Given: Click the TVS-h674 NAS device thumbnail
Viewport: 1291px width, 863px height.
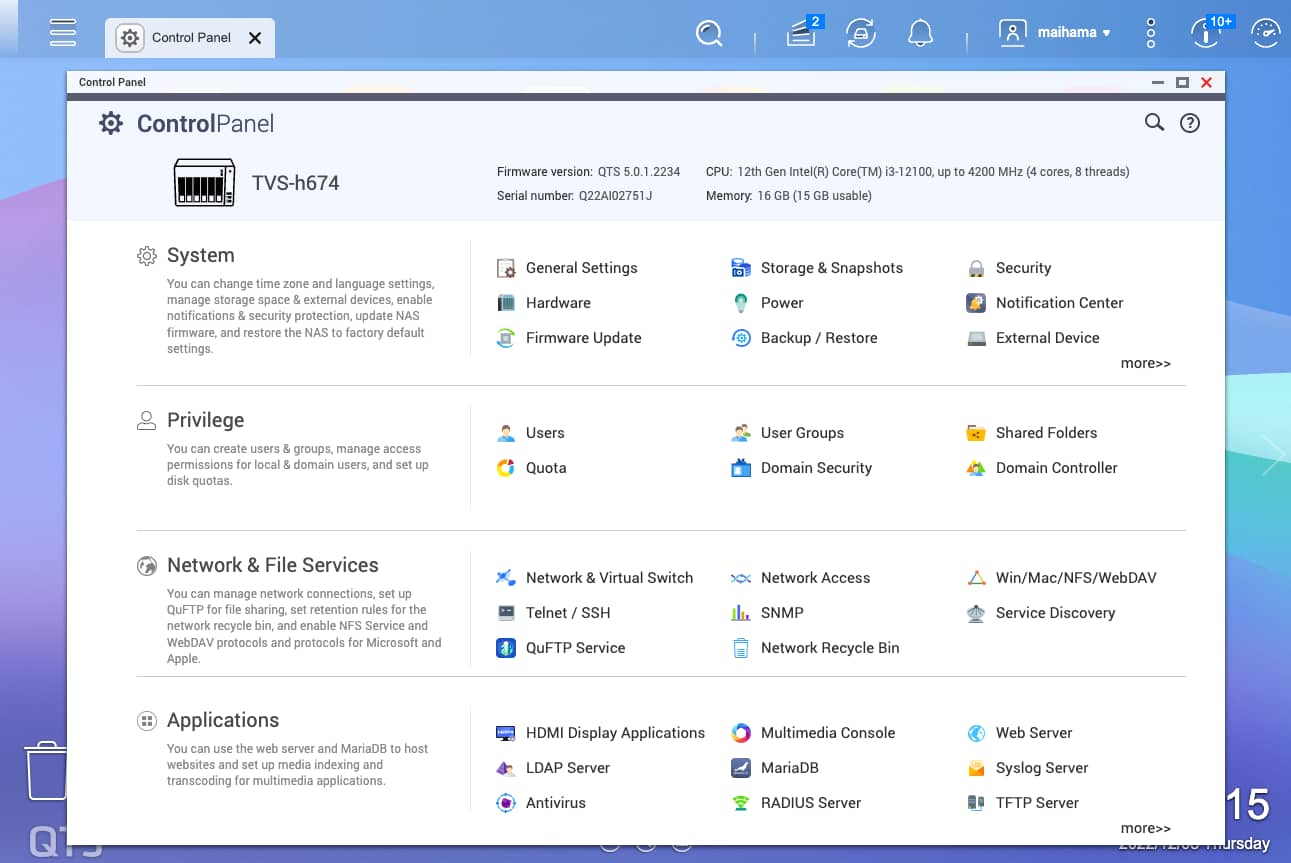Looking at the screenshot, I should pyautogui.click(x=205, y=183).
